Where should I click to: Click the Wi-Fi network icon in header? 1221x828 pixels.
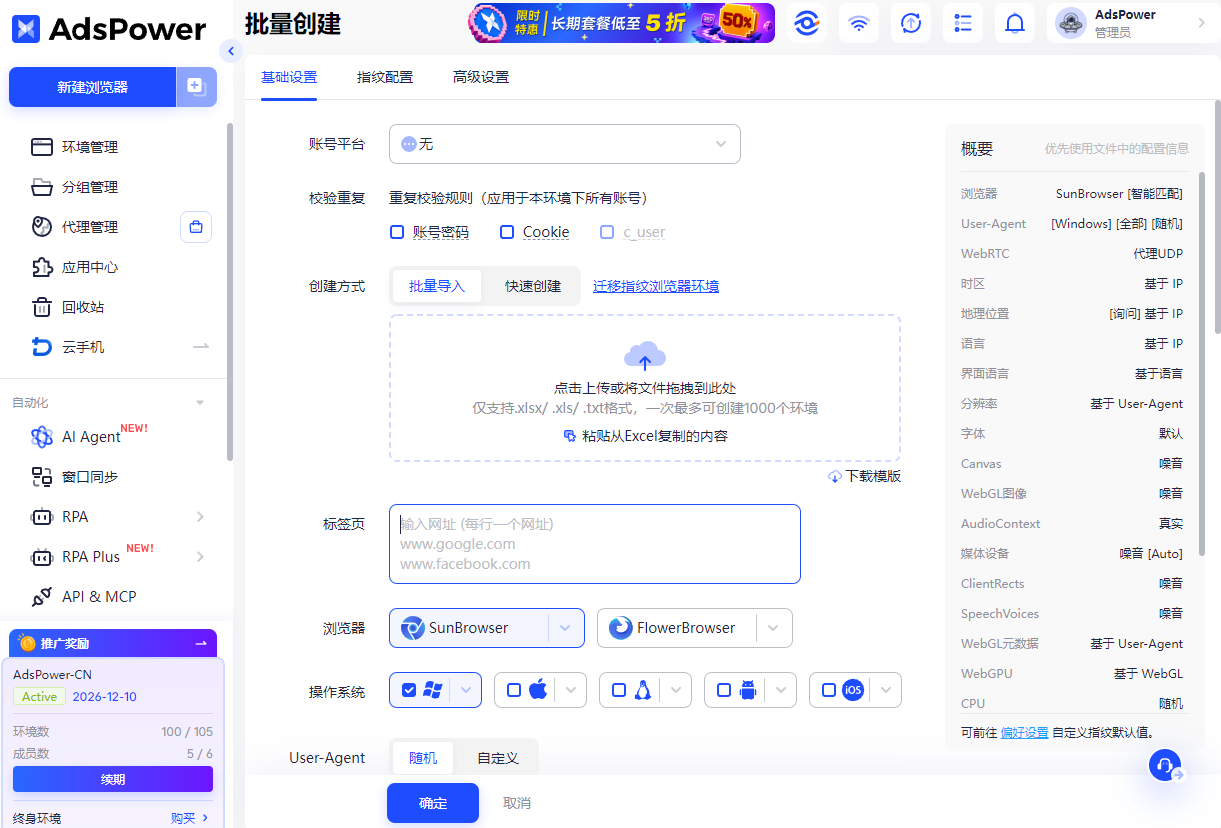click(x=859, y=23)
